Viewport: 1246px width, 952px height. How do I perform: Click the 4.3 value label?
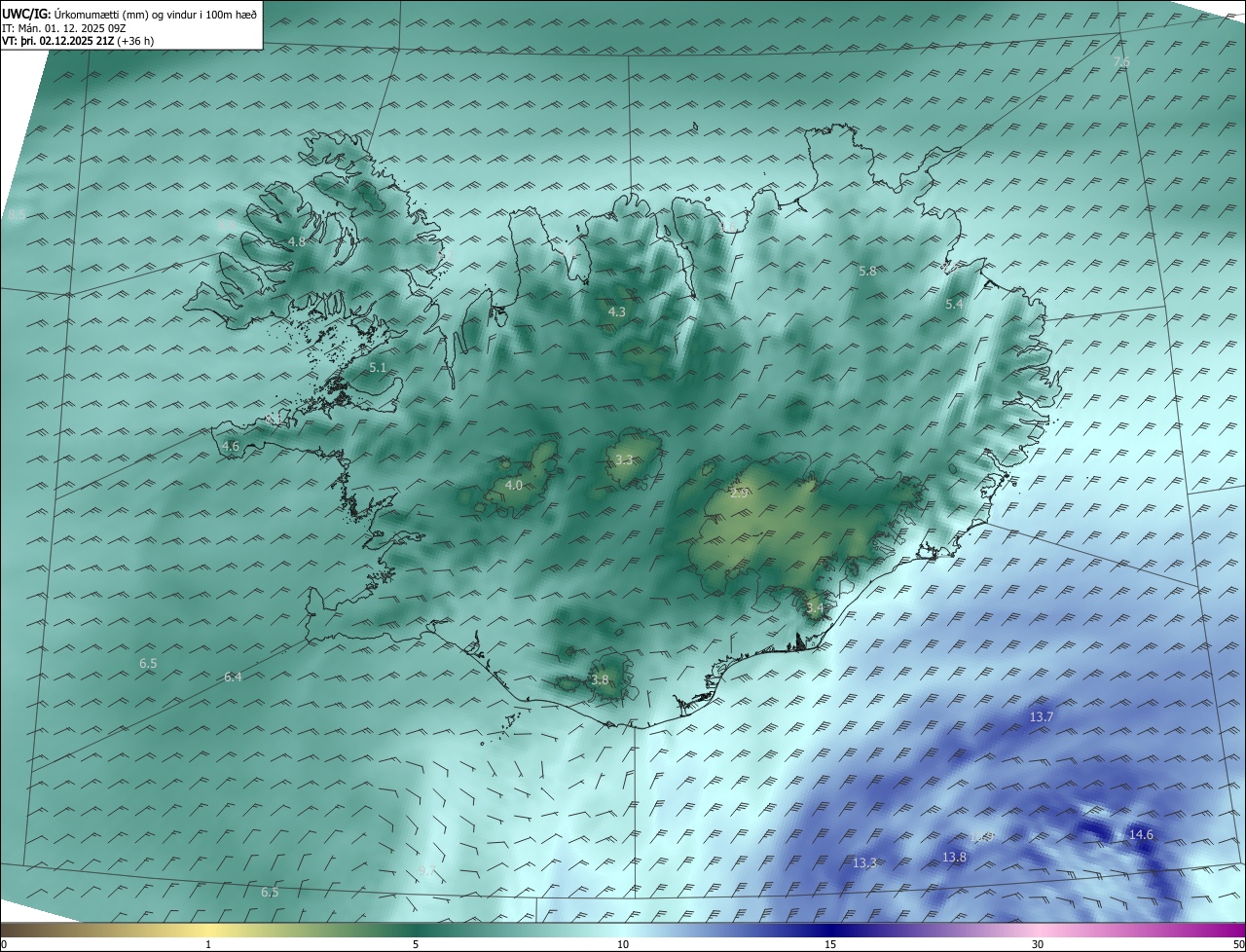pyautogui.click(x=617, y=312)
